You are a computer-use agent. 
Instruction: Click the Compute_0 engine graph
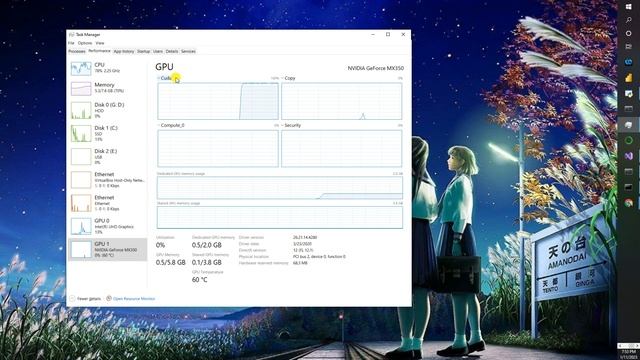tap(218, 149)
